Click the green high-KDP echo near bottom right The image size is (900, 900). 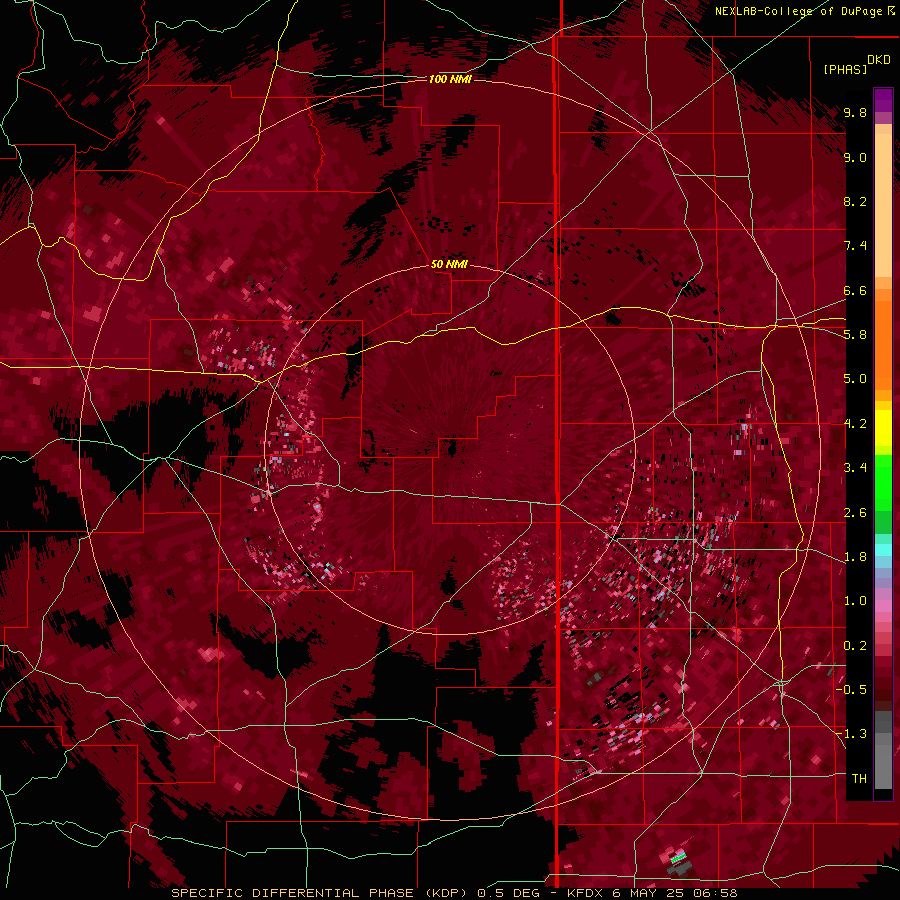pos(678,858)
